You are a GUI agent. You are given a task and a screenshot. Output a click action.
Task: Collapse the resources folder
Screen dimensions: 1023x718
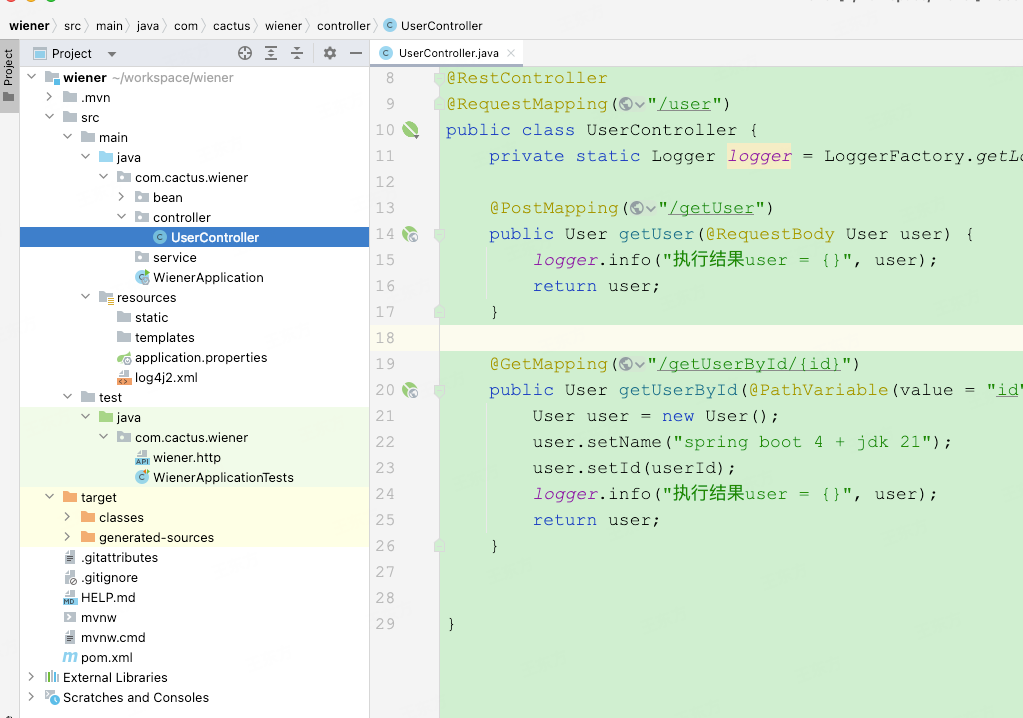pyautogui.click(x=85, y=297)
